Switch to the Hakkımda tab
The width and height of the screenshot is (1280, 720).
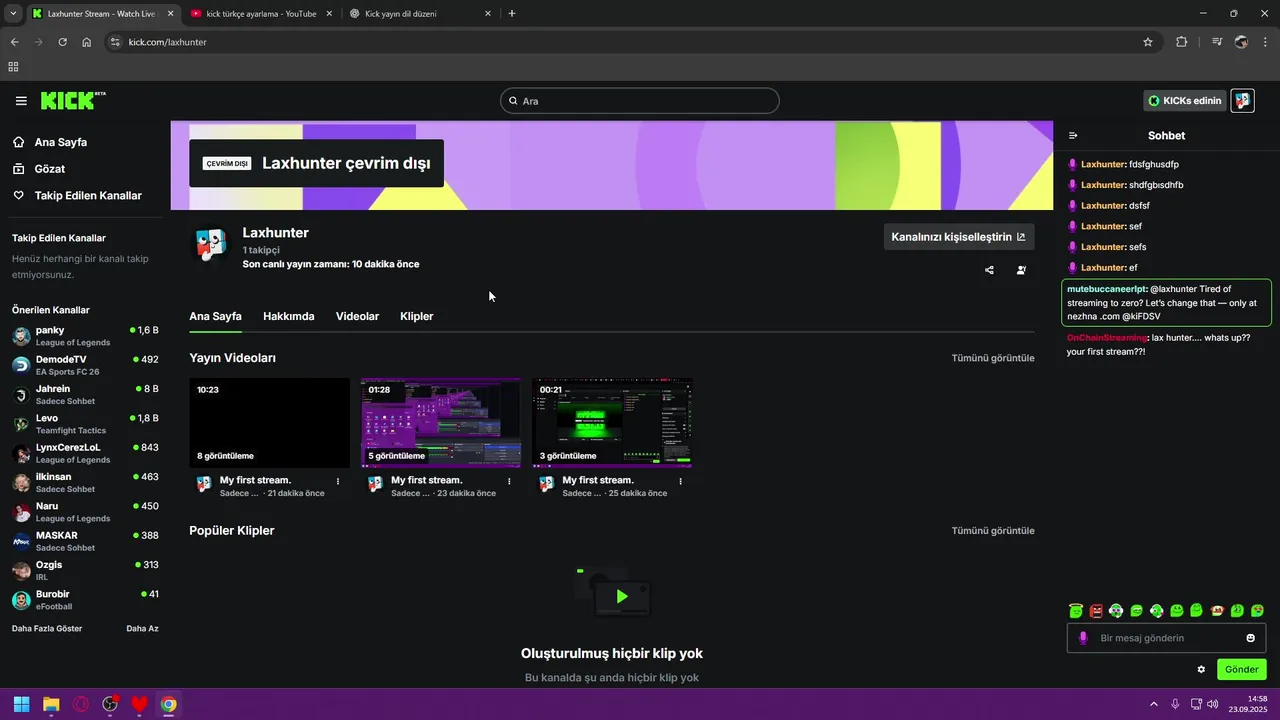pyautogui.click(x=288, y=316)
